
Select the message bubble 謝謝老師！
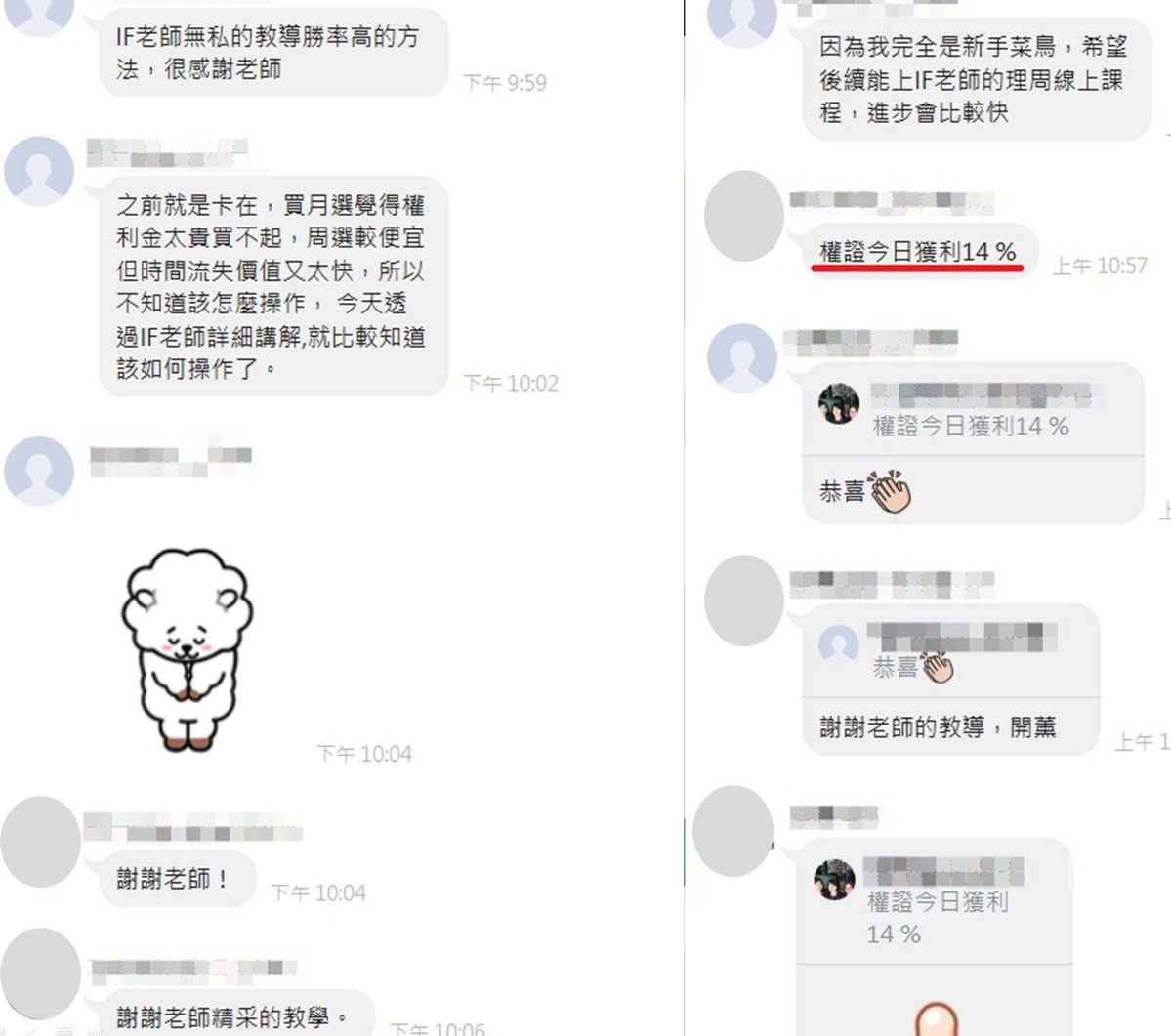(x=178, y=879)
